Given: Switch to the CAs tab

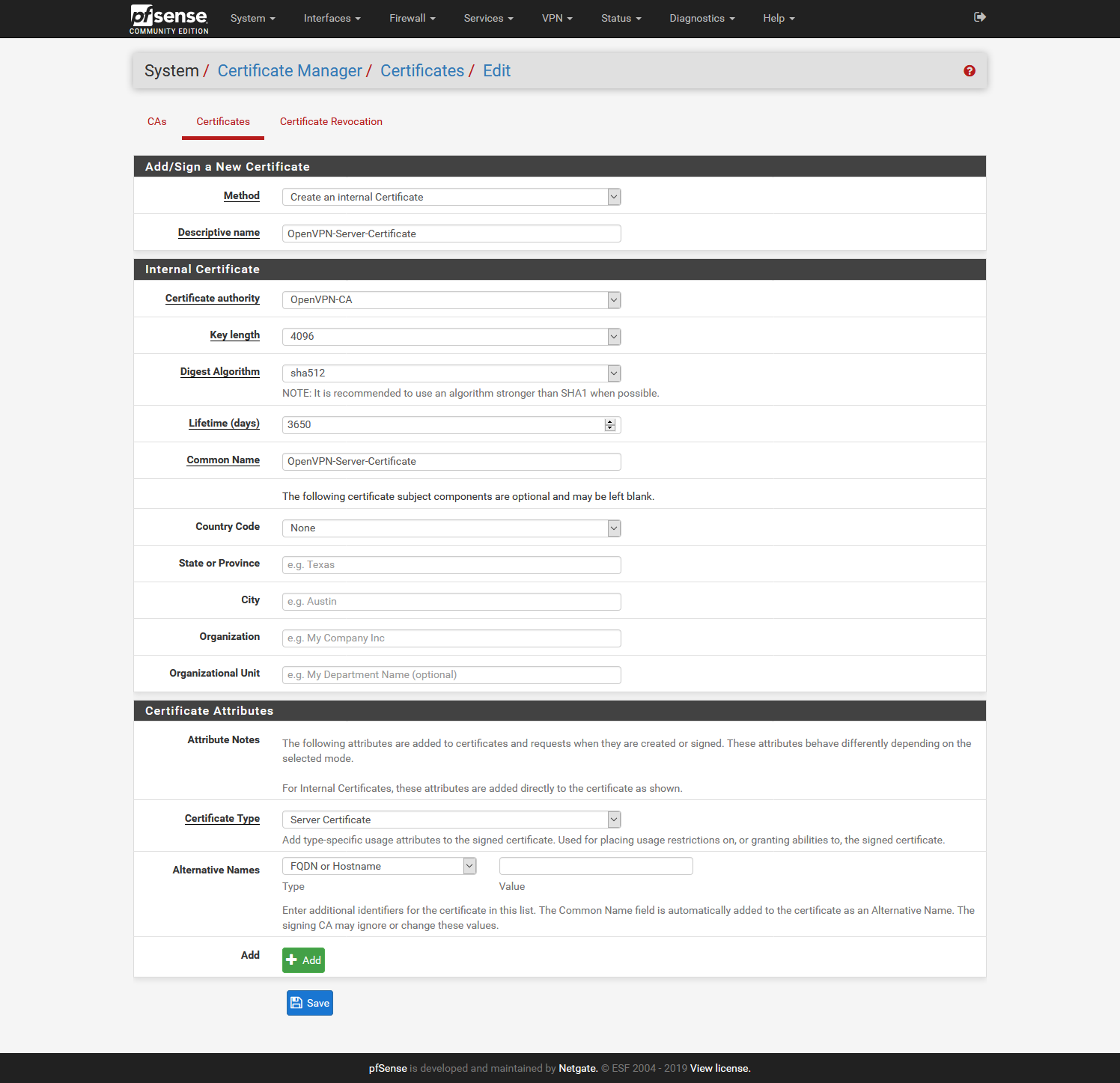Looking at the screenshot, I should [157, 121].
